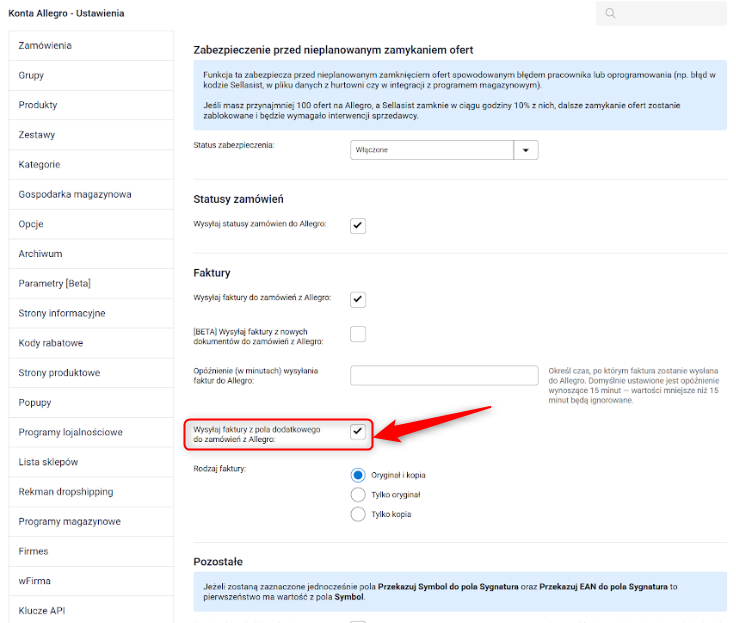Go to Produkty settings section
Screen dimensions: 736x623
tap(38, 105)
